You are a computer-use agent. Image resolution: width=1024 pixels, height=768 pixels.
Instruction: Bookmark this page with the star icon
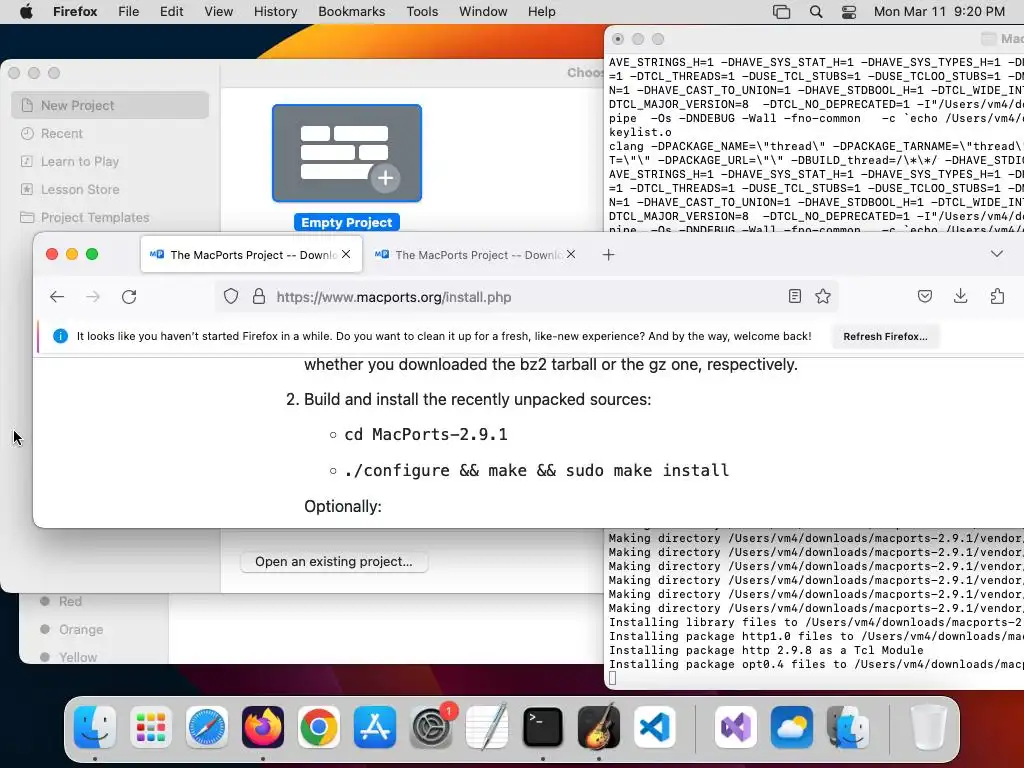click(x=823, y=296)
